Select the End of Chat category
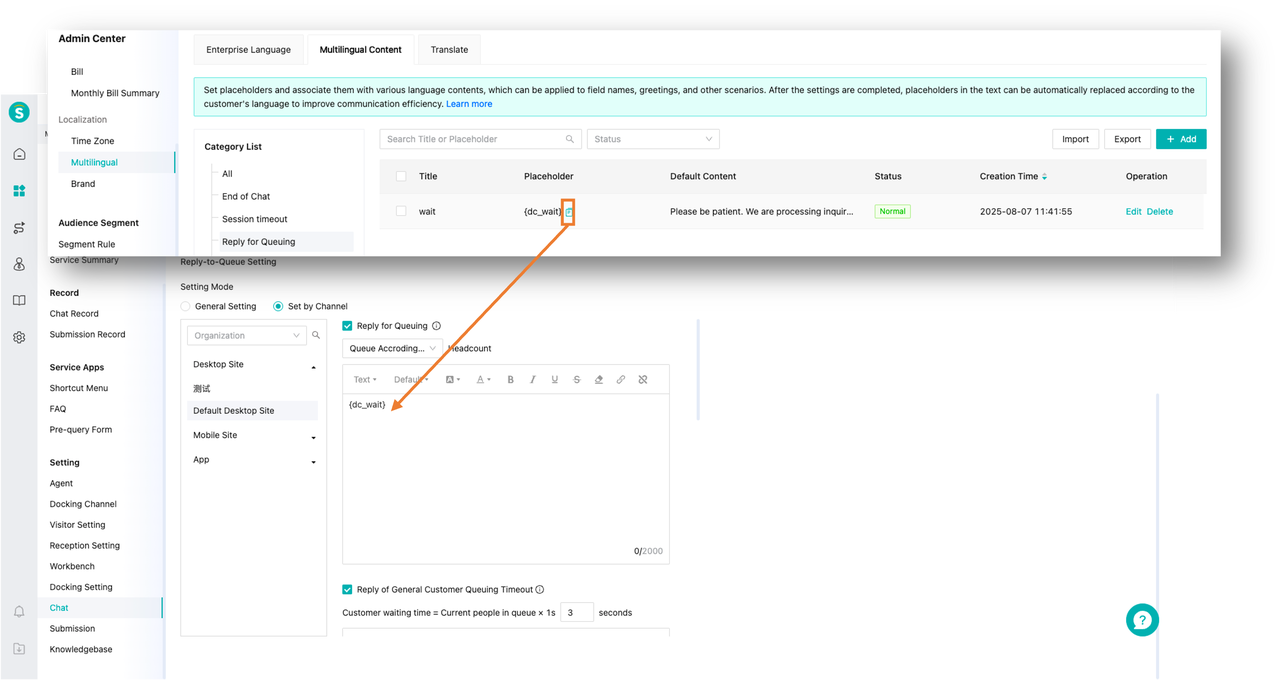Viewport: 1280px width, 680px height. click(246, 196)
